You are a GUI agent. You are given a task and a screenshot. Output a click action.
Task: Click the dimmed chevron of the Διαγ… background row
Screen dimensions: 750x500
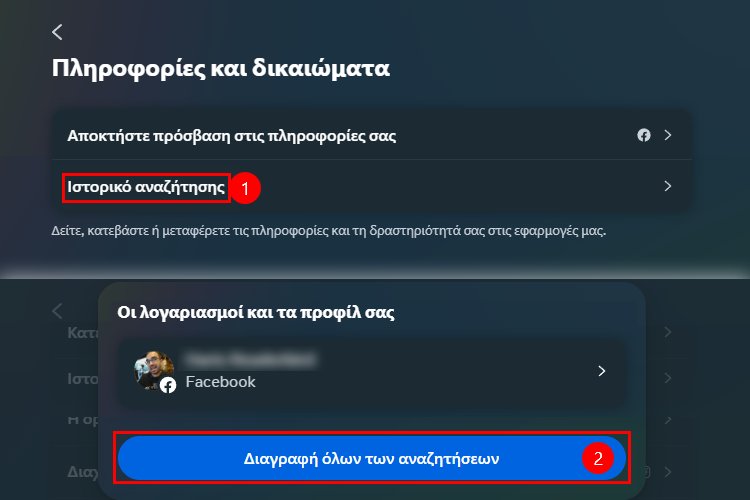[x=668, y=472]
